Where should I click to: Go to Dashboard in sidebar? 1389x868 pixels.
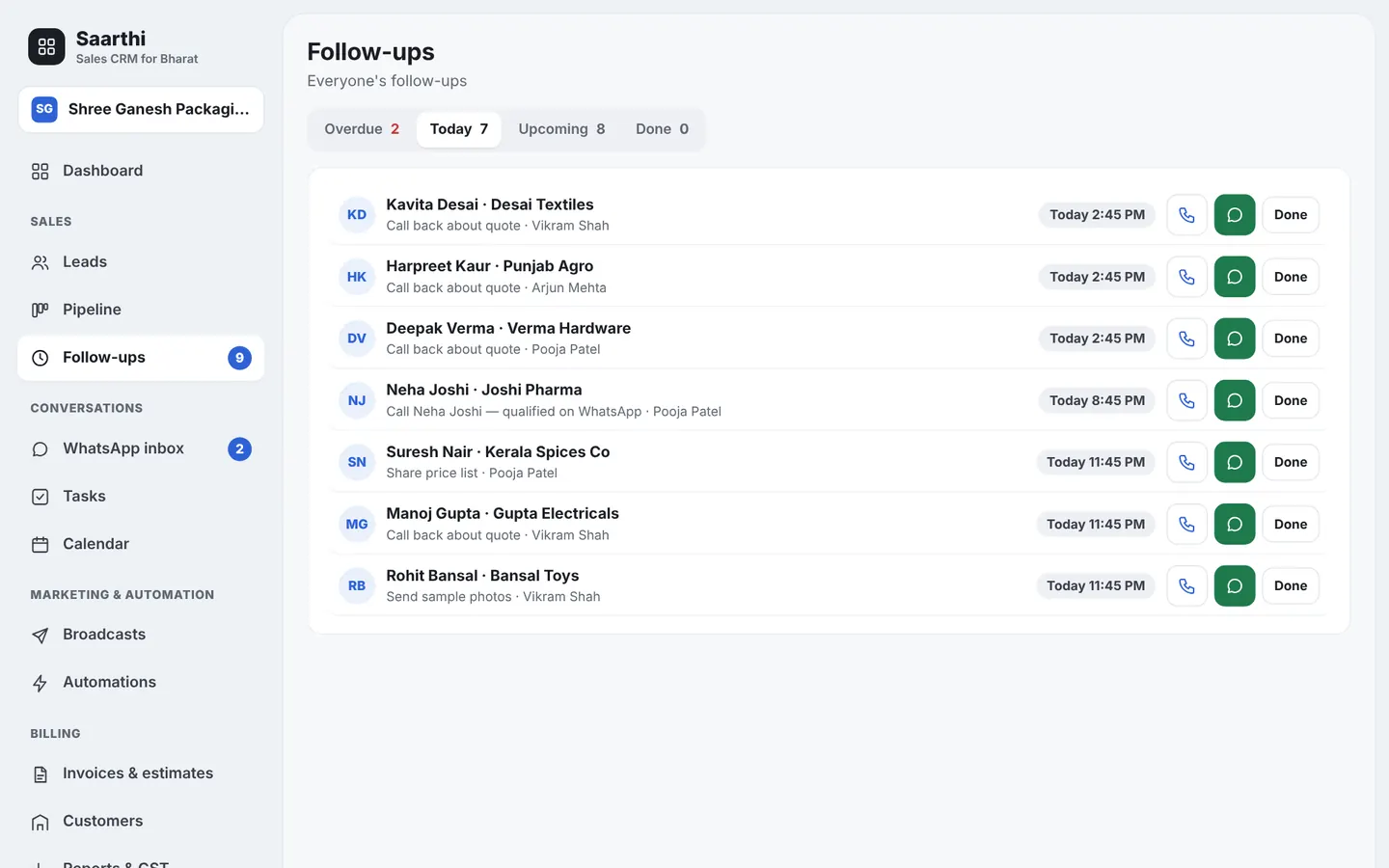141,171
